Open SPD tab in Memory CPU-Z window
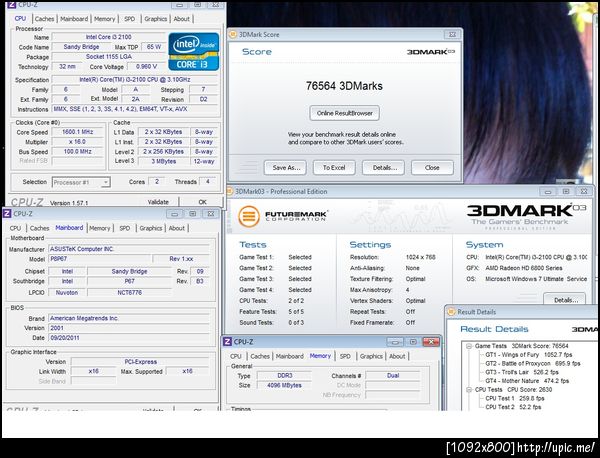 click(345, 356)
